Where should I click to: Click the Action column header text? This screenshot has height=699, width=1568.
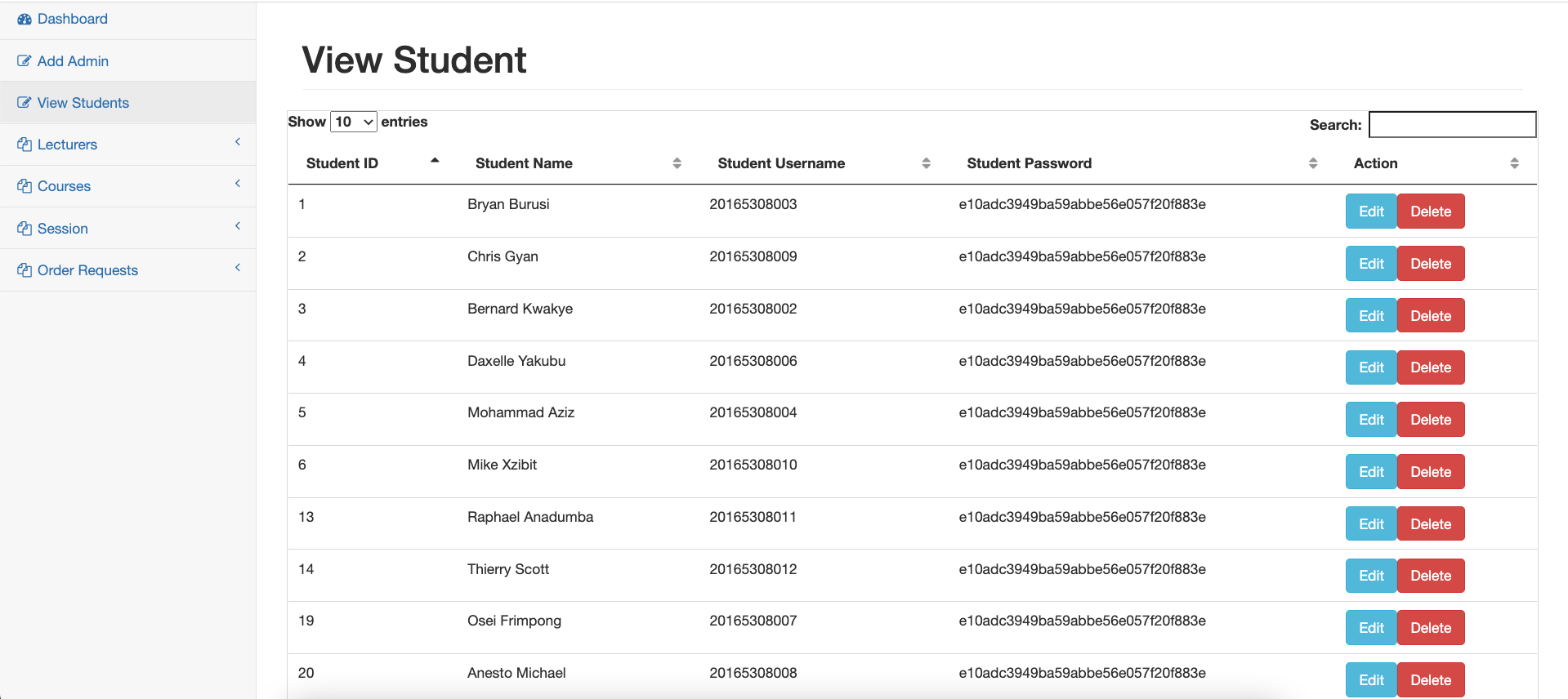(1375, 163)
